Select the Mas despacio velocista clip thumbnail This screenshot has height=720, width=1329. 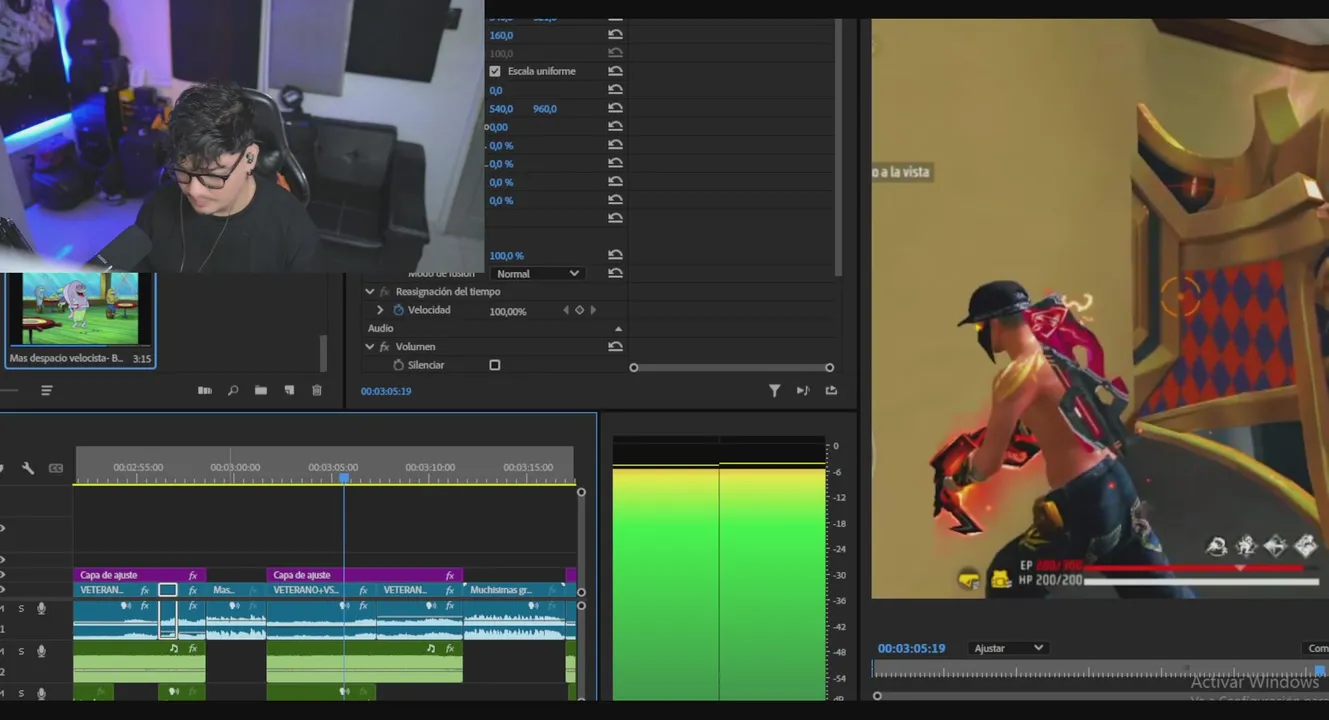point(80,309)
